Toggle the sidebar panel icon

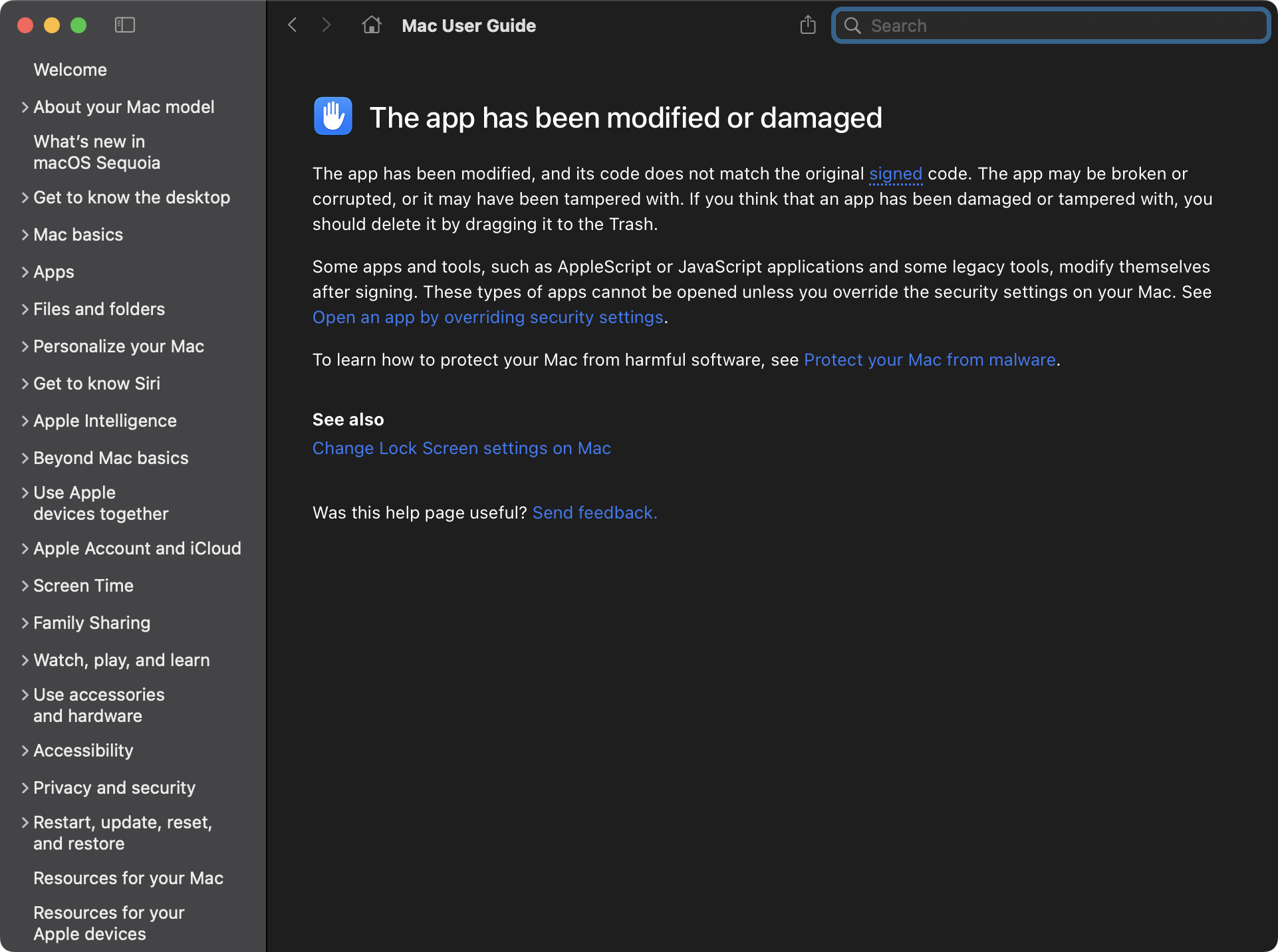click(125, 25)
